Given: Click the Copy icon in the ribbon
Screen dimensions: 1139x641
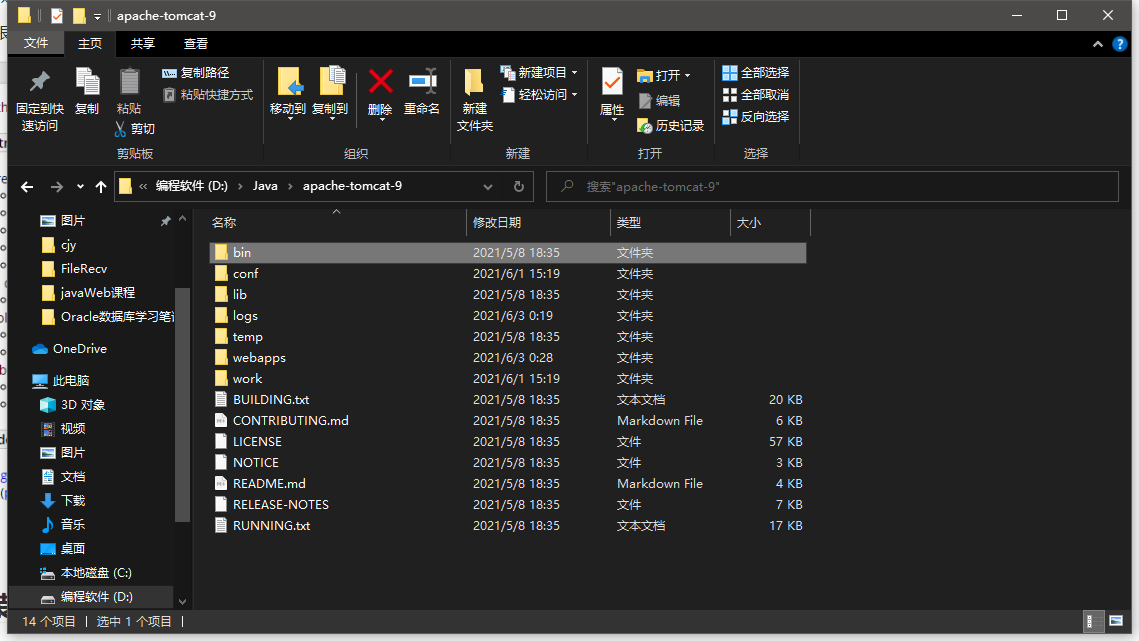Looking at the screenshot, I should point(87,82).
